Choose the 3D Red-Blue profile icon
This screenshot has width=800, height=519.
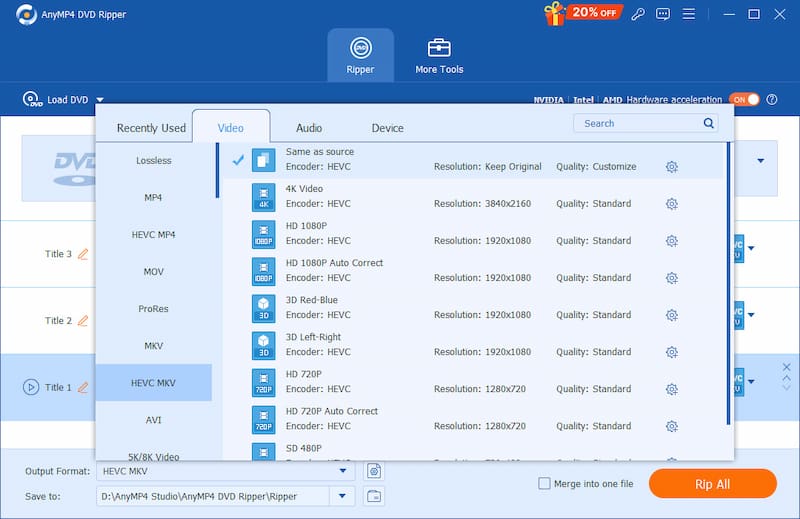pyautogui.click(x=263, y=309)
